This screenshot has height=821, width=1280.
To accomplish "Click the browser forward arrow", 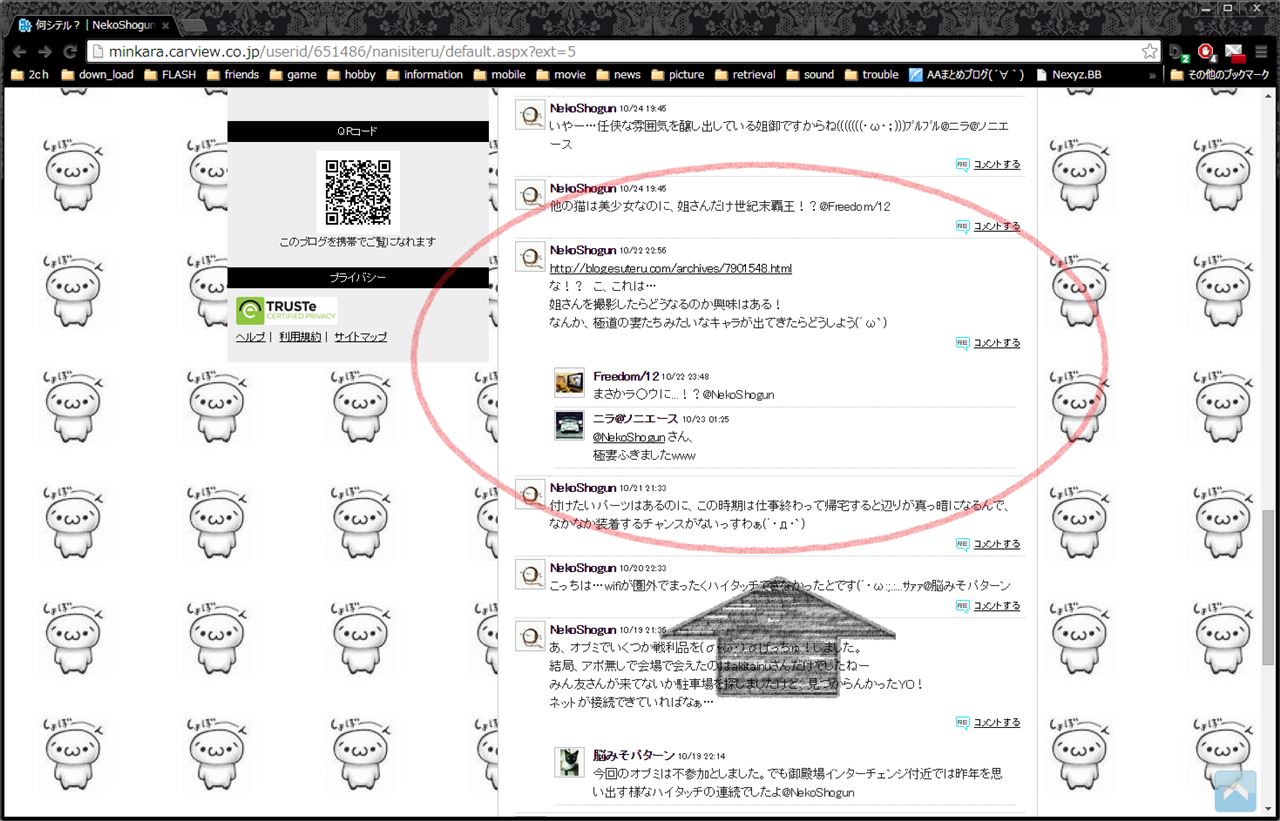I will point(45,52).
